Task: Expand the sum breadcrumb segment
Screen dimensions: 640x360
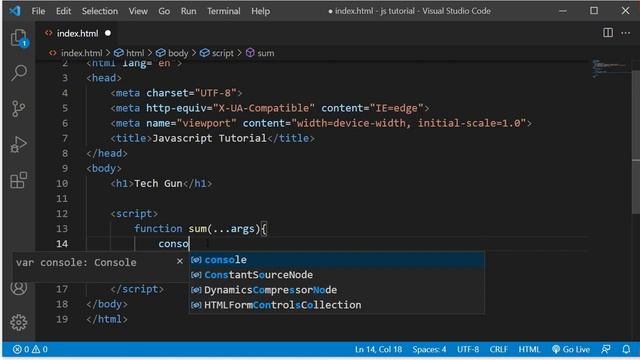Action: pyautogui.click(x=260, y=53)
